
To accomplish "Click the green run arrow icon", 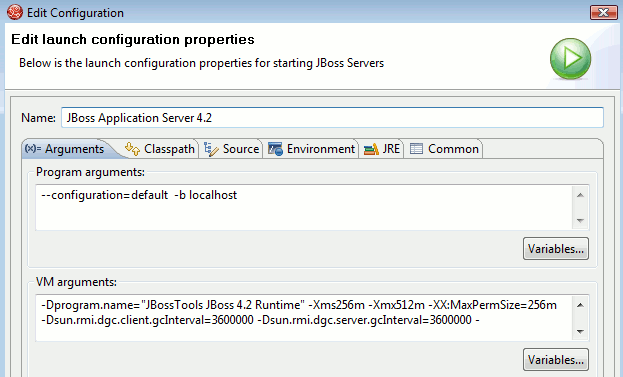I will [x=570, y=59].
